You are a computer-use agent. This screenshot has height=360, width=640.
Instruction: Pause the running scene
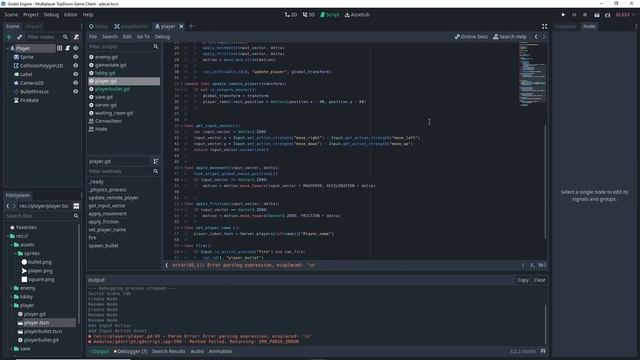pyautogui.click(x=574, y=15)
